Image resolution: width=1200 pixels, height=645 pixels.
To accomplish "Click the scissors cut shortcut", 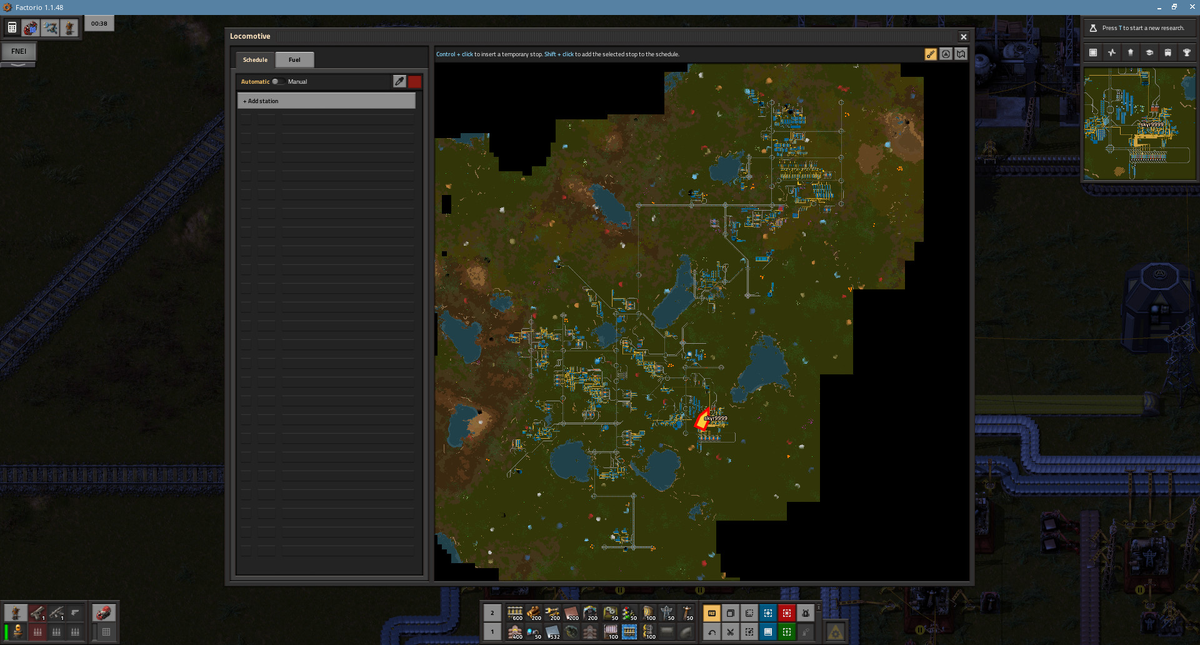I will (x=730, y=632).
